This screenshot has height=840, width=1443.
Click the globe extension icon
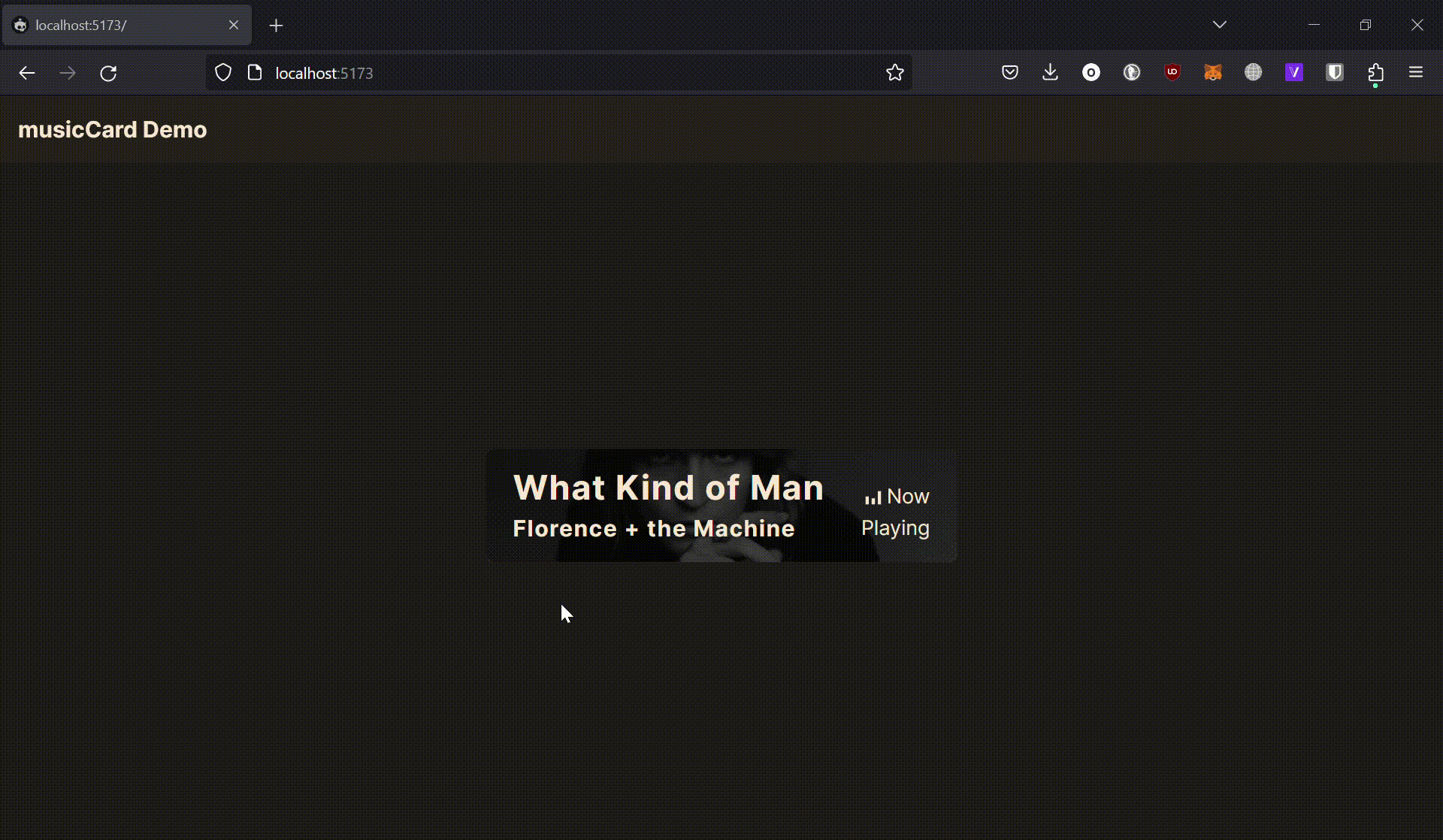[1253, 72]
